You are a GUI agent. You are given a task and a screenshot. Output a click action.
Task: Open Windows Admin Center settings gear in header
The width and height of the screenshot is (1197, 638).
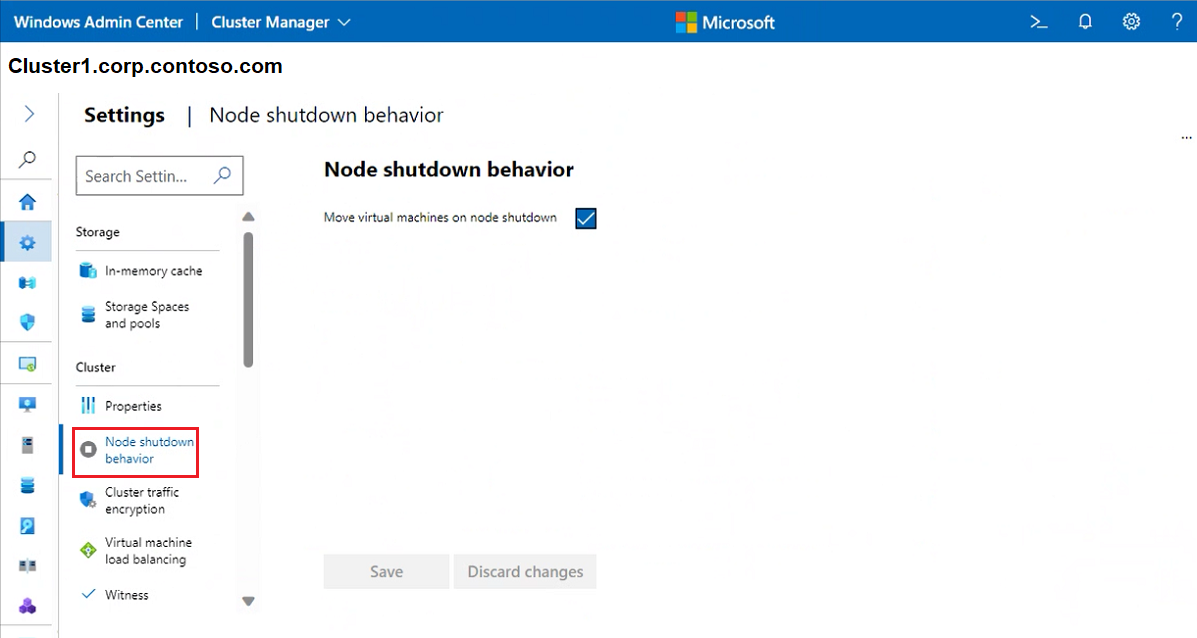pyautogui.click(x=1131, y=22)
